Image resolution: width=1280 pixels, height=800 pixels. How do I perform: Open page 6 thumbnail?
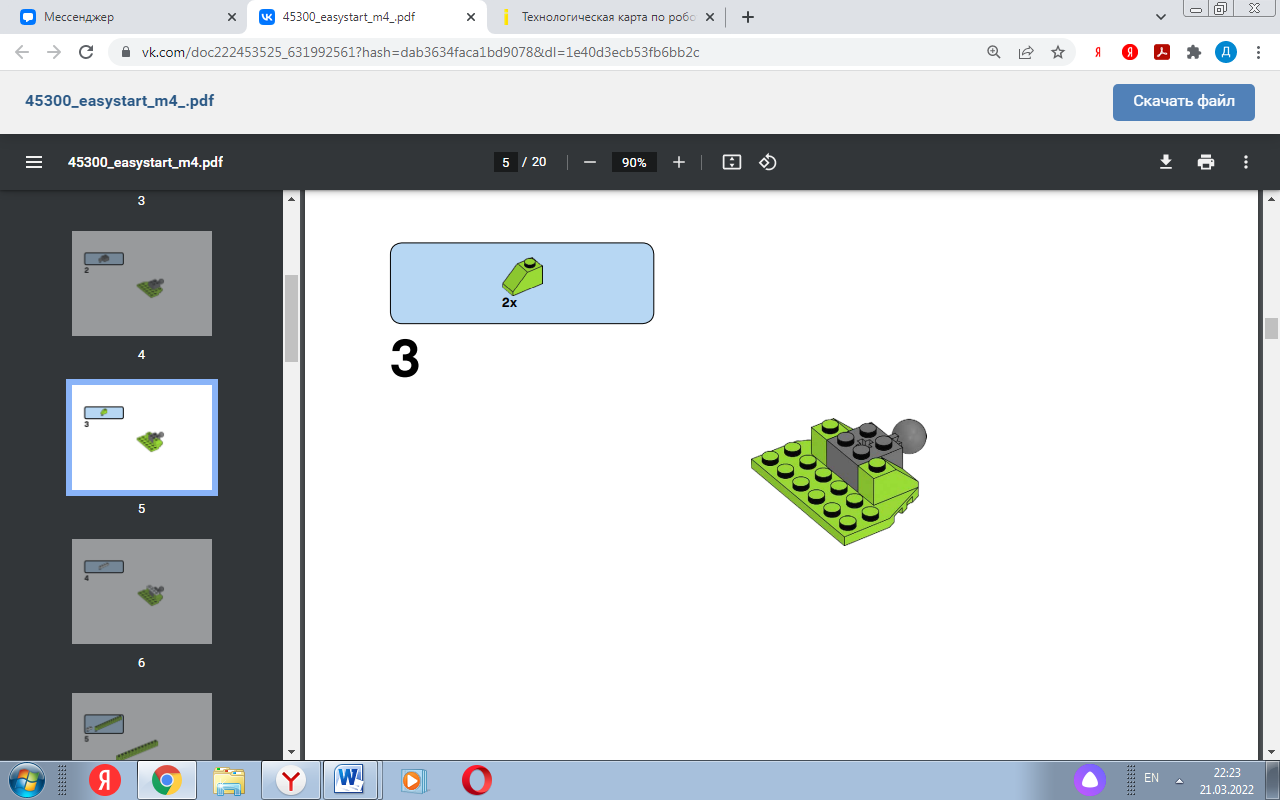coord(142,591)
